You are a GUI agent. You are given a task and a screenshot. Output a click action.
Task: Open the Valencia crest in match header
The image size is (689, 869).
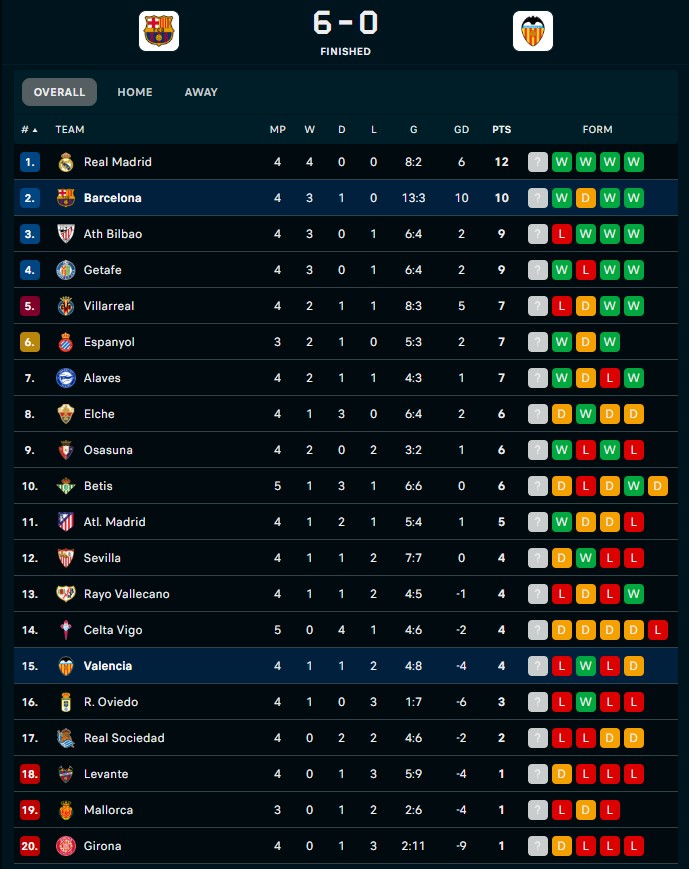pyautogui.click(x=533, y=31)
